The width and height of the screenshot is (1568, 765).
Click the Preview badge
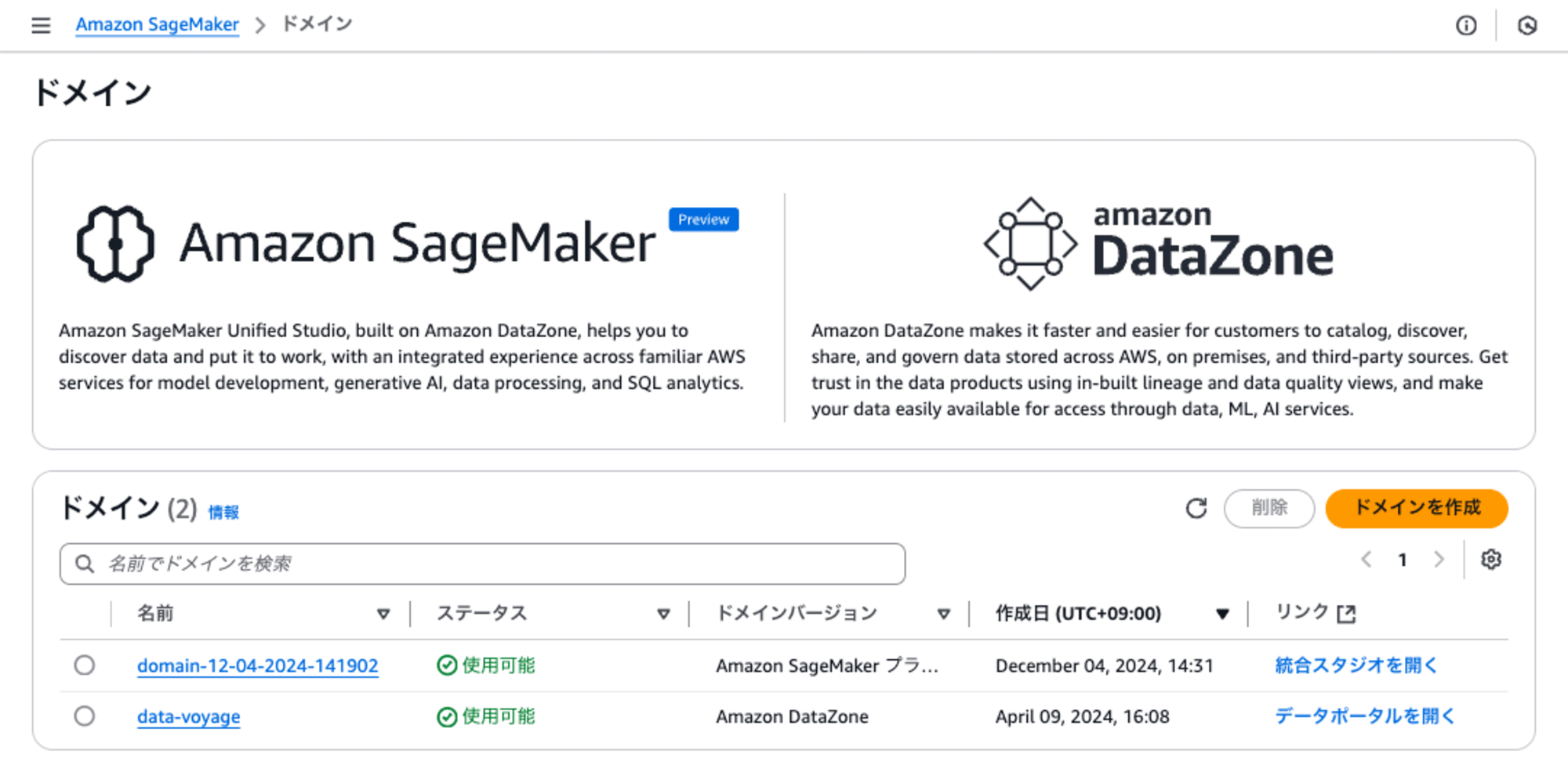tap(703, 219)
